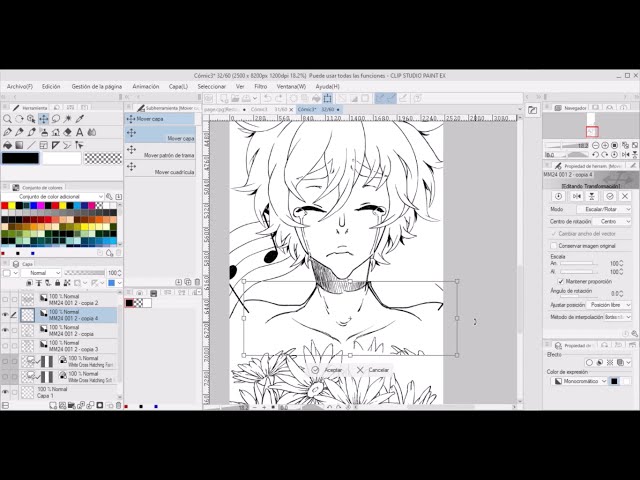Open the Centro de rotación dropdown

click(x=611, y=221)
